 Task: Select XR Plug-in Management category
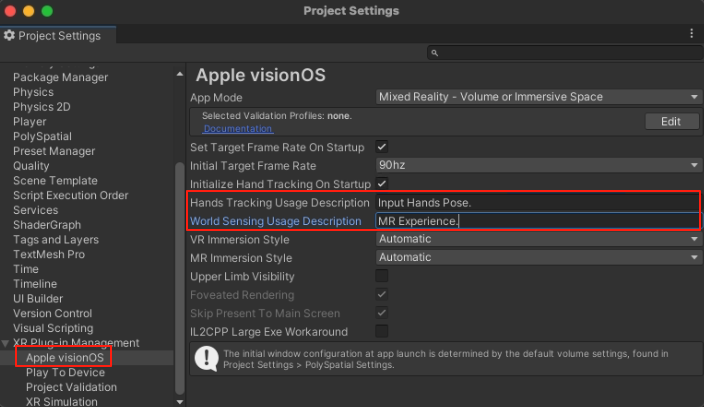(76, 343)
